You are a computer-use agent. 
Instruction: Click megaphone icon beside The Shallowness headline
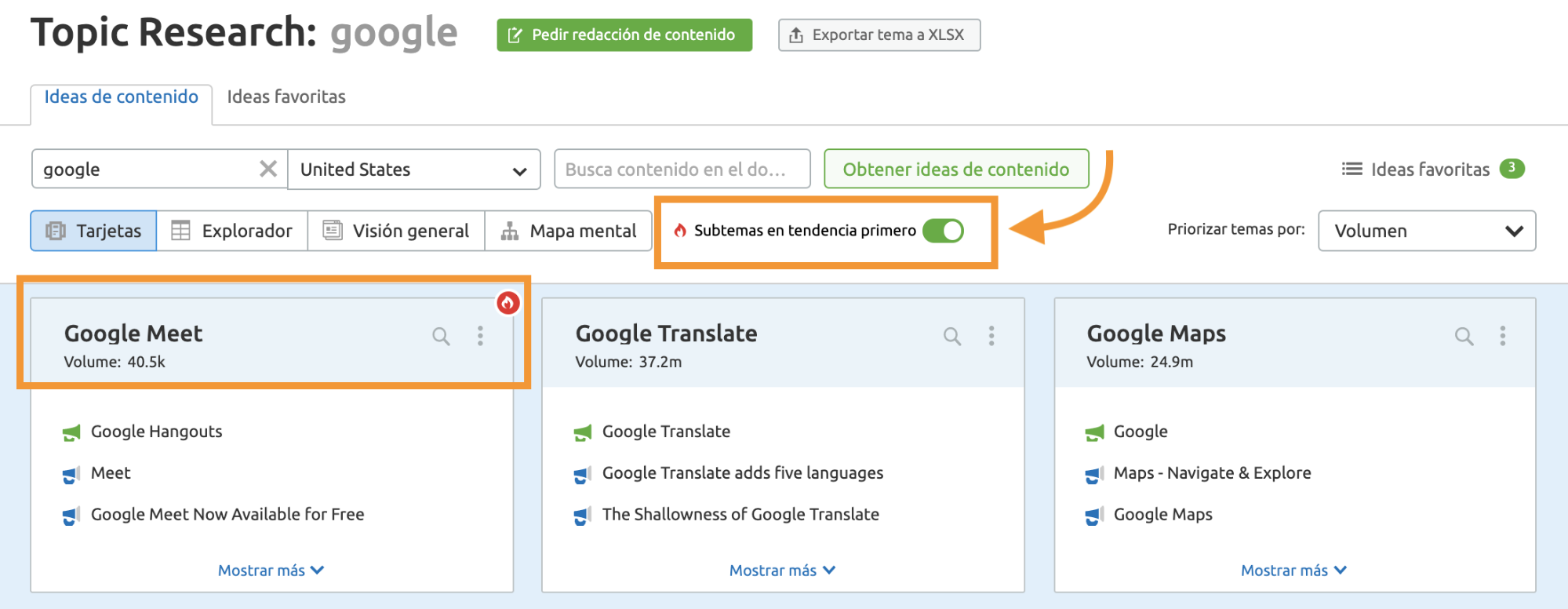(583, 516)
